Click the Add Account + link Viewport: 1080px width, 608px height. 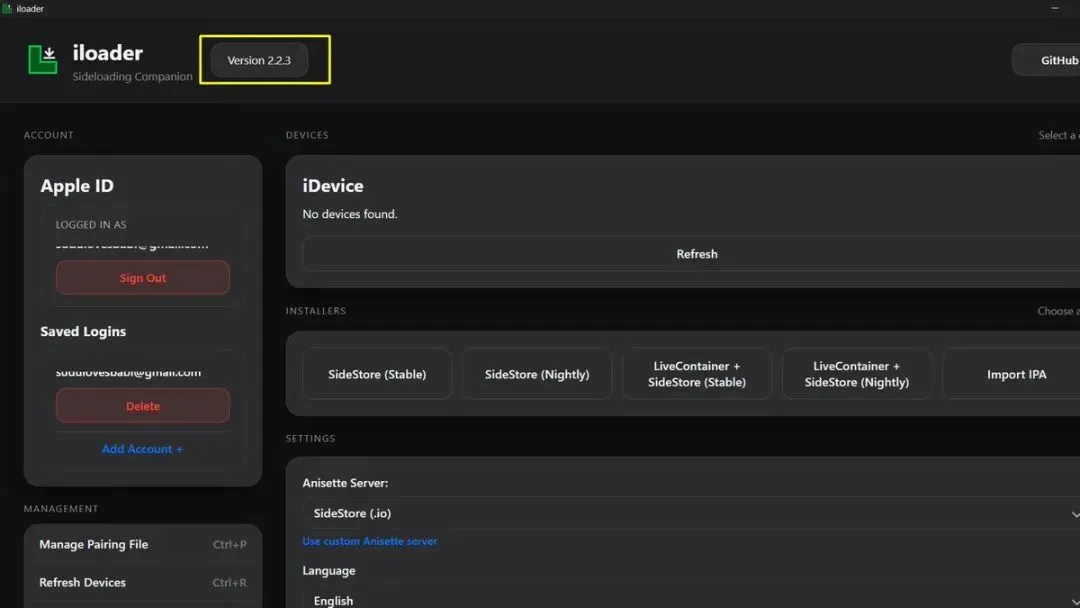(x=143, y=449)
